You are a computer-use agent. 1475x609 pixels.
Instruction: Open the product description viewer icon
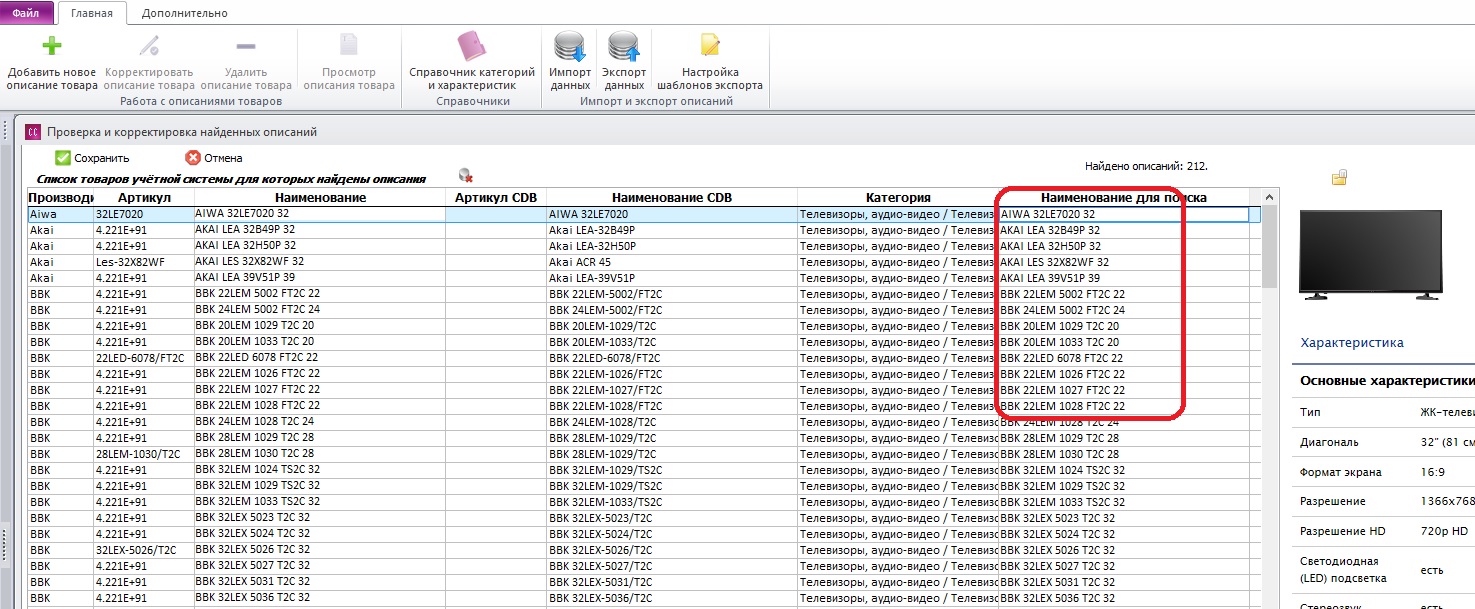click(349, 45)
